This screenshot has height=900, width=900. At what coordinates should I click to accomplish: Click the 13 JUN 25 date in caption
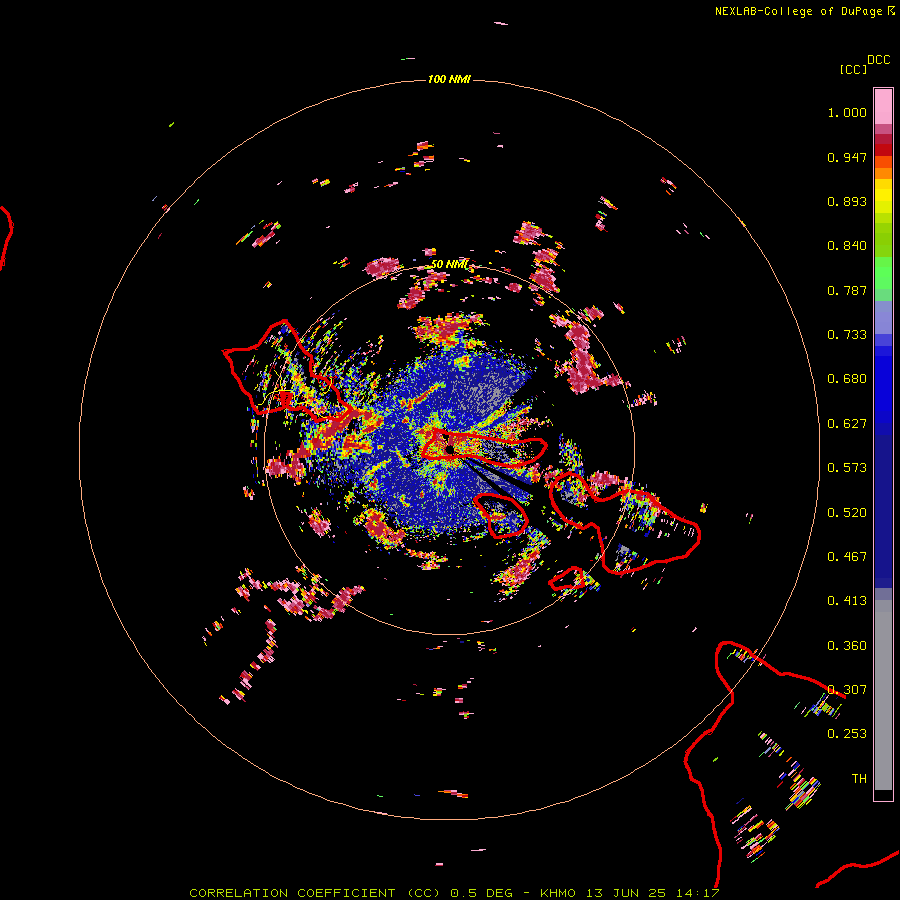[626, 893]
